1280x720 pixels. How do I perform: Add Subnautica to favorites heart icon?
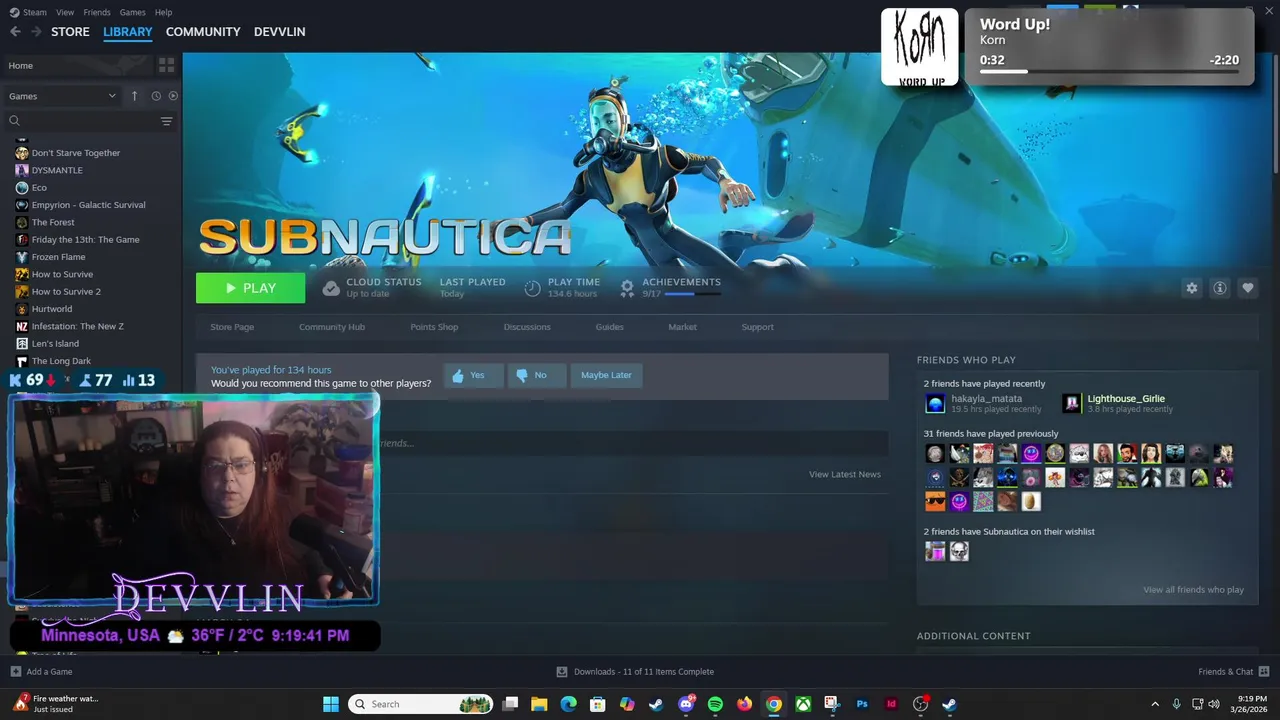click(x=1248, y=288)
